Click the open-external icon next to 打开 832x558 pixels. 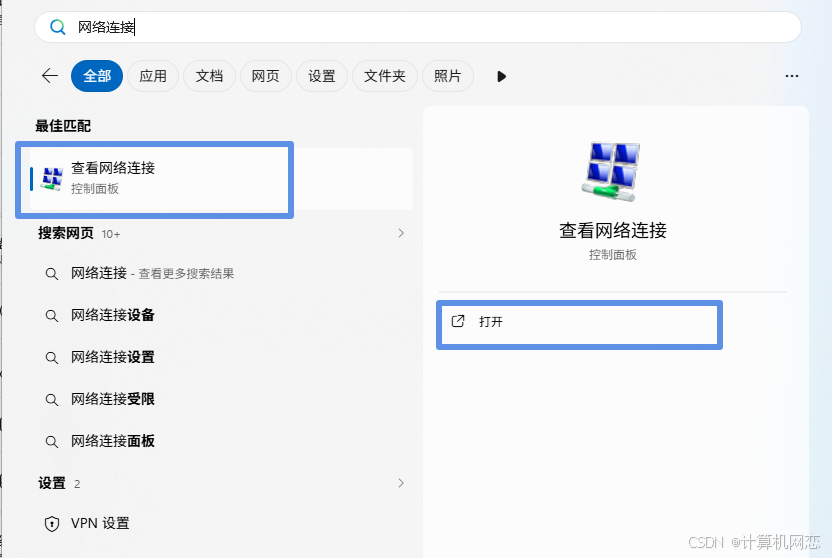pyautogui.click(x=458, y=321)
